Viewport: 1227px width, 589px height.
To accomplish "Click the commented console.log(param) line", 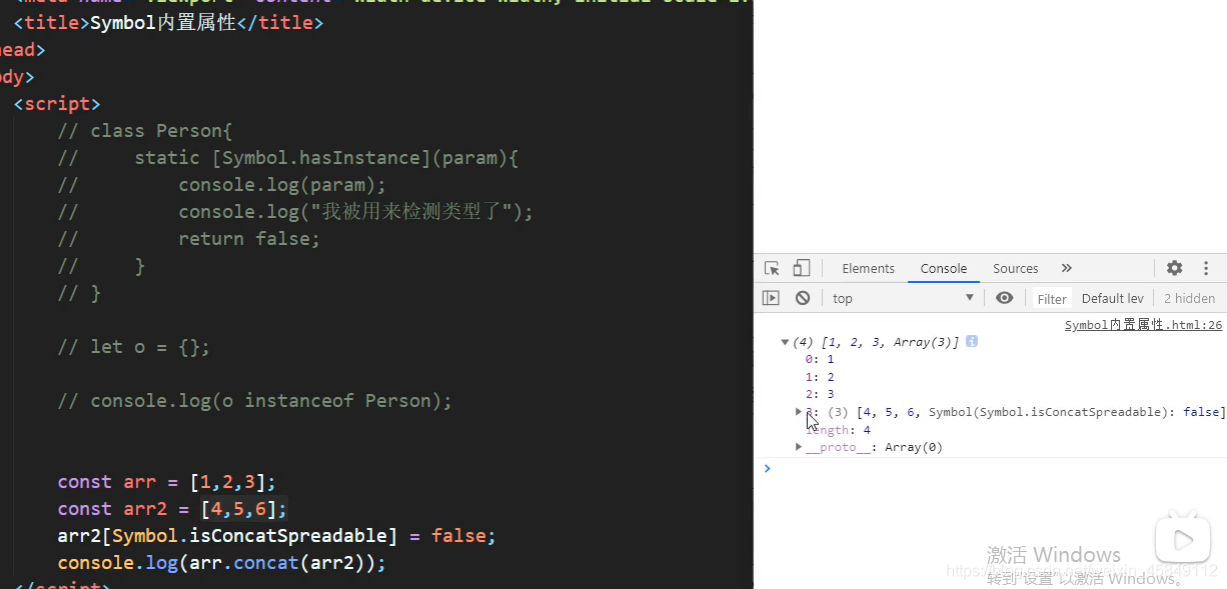I will click(x=221, y=185).
